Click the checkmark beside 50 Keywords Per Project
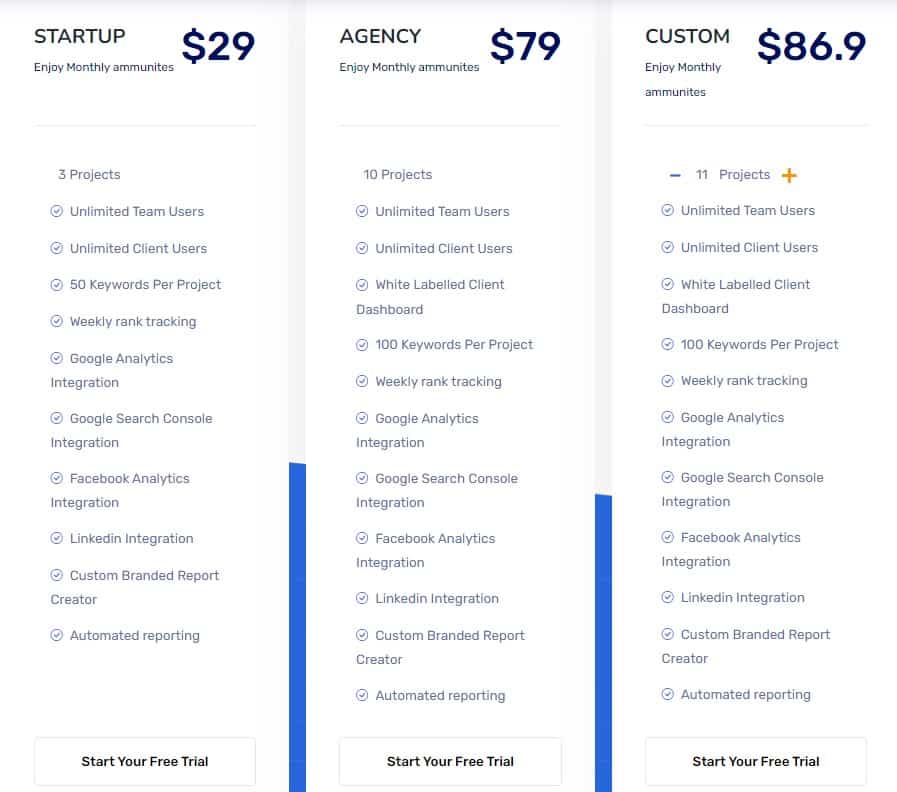Image resolution: width=897 pixels, height=792 pixels. tap(57, 285)
